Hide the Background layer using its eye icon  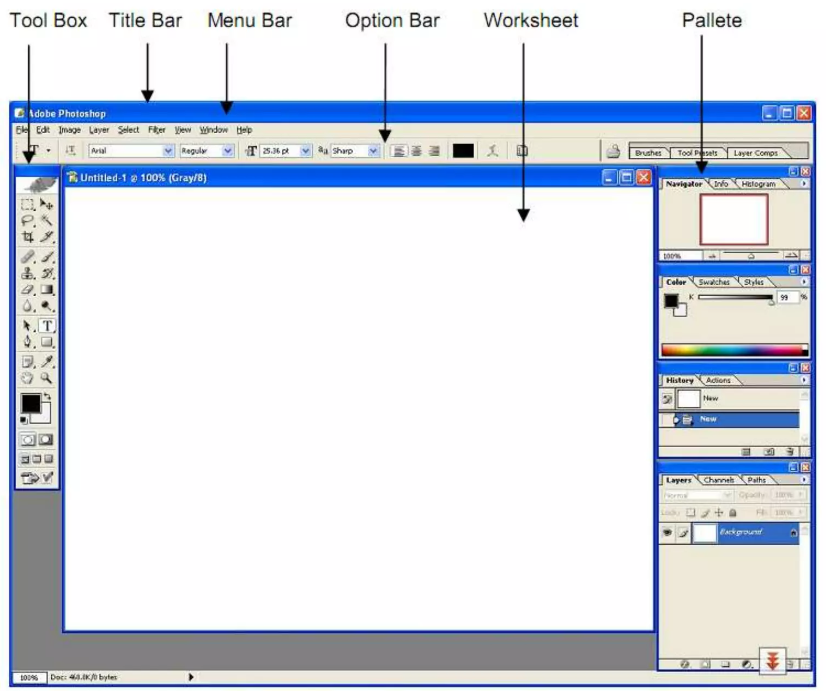(x=667, y=533)
